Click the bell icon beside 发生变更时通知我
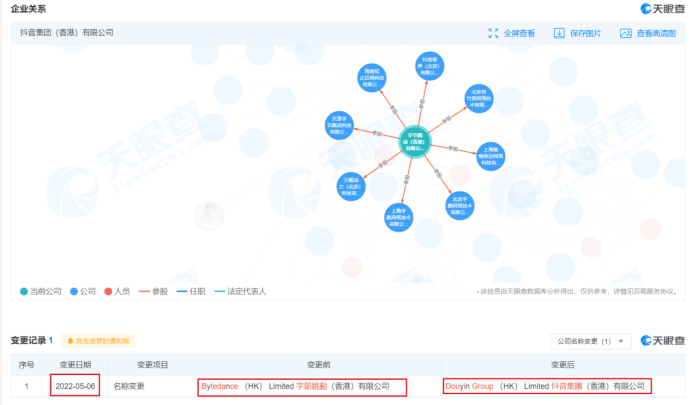This screenshot has height=405, width=693. coord(71,341)
